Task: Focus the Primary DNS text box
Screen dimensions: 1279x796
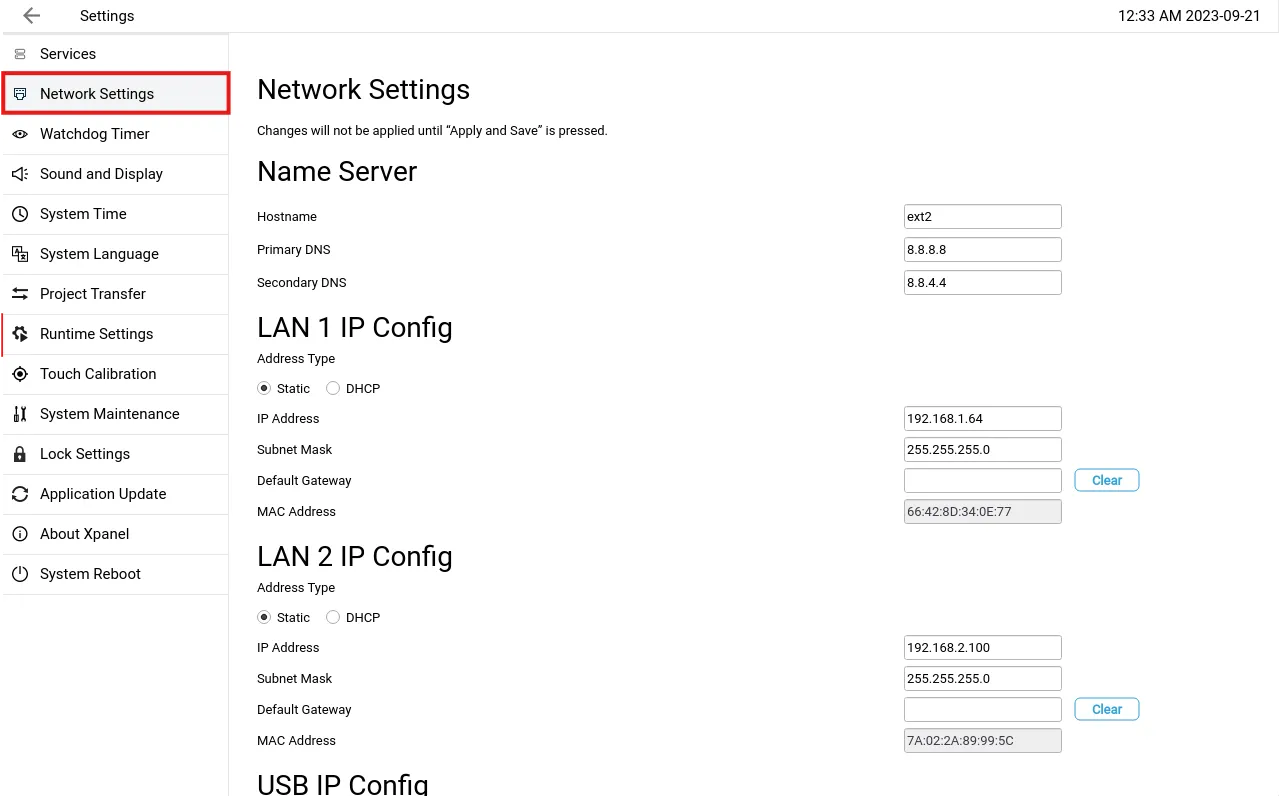Action: [x=982, y=250]
